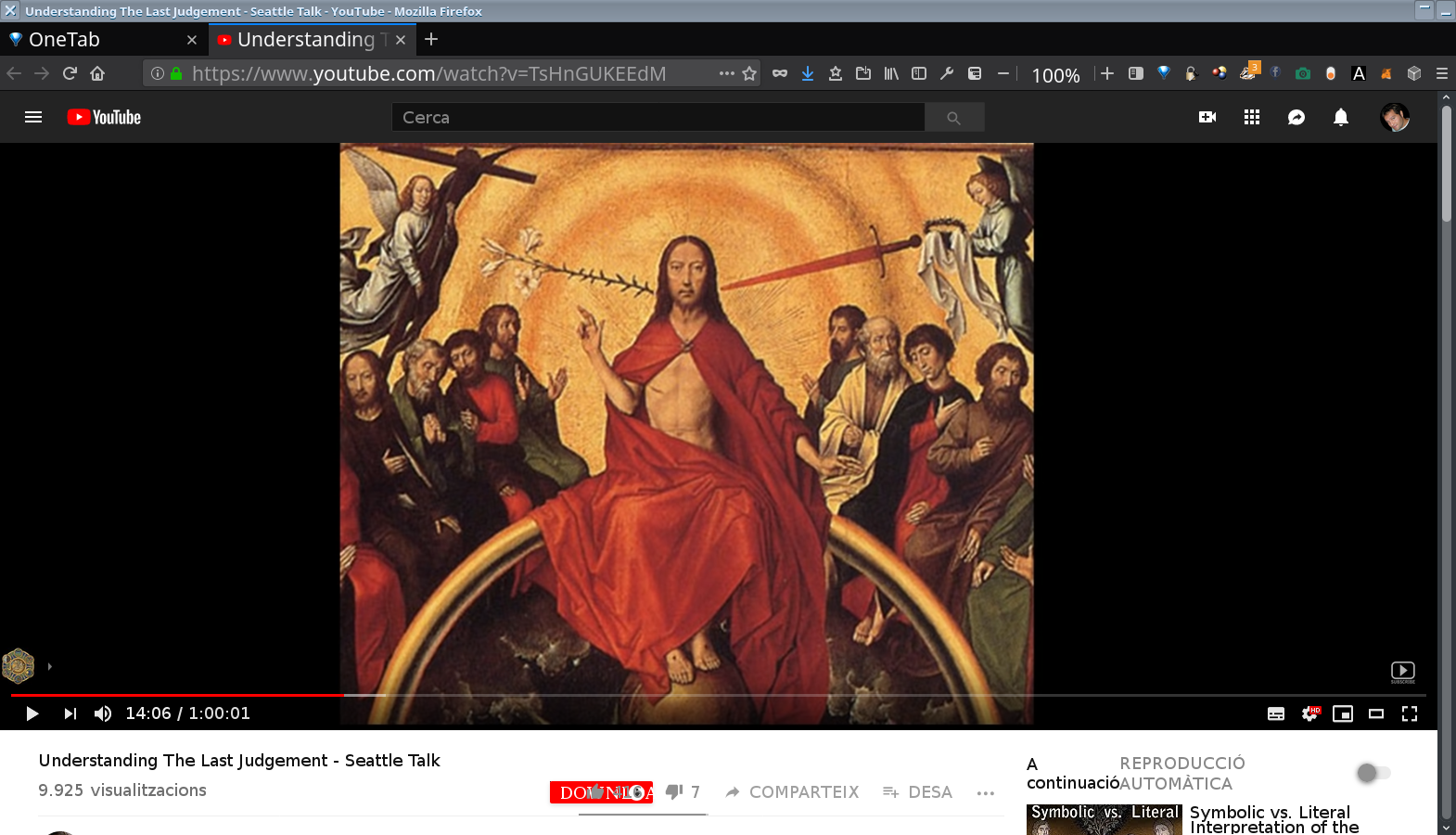Open the create video camera icon
The width and height of the screenshot is (1456, 835).
[1207, 117]
